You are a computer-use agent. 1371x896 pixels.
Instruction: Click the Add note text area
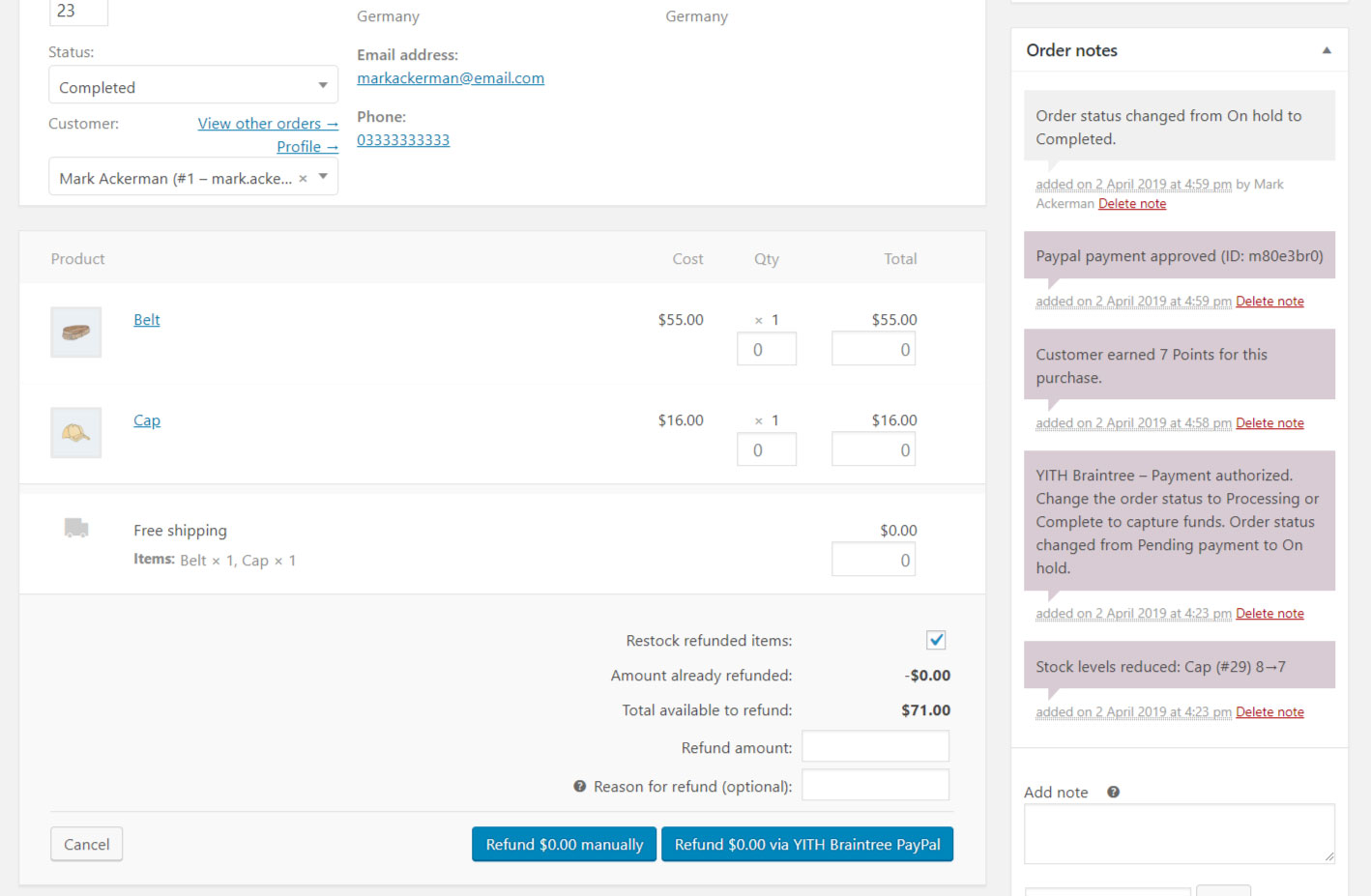(1179, 833)
